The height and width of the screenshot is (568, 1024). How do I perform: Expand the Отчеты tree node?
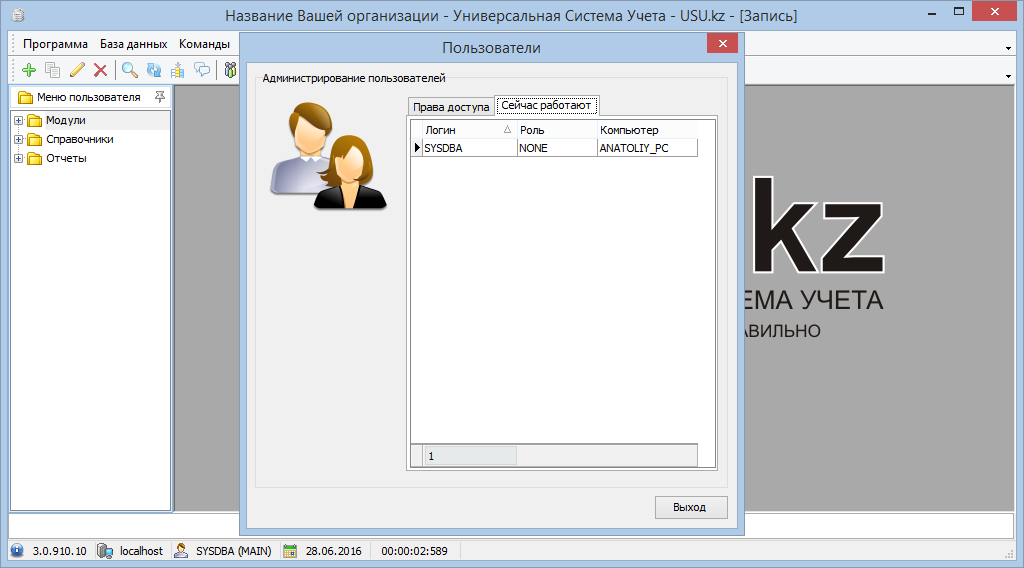click(18, 159)
